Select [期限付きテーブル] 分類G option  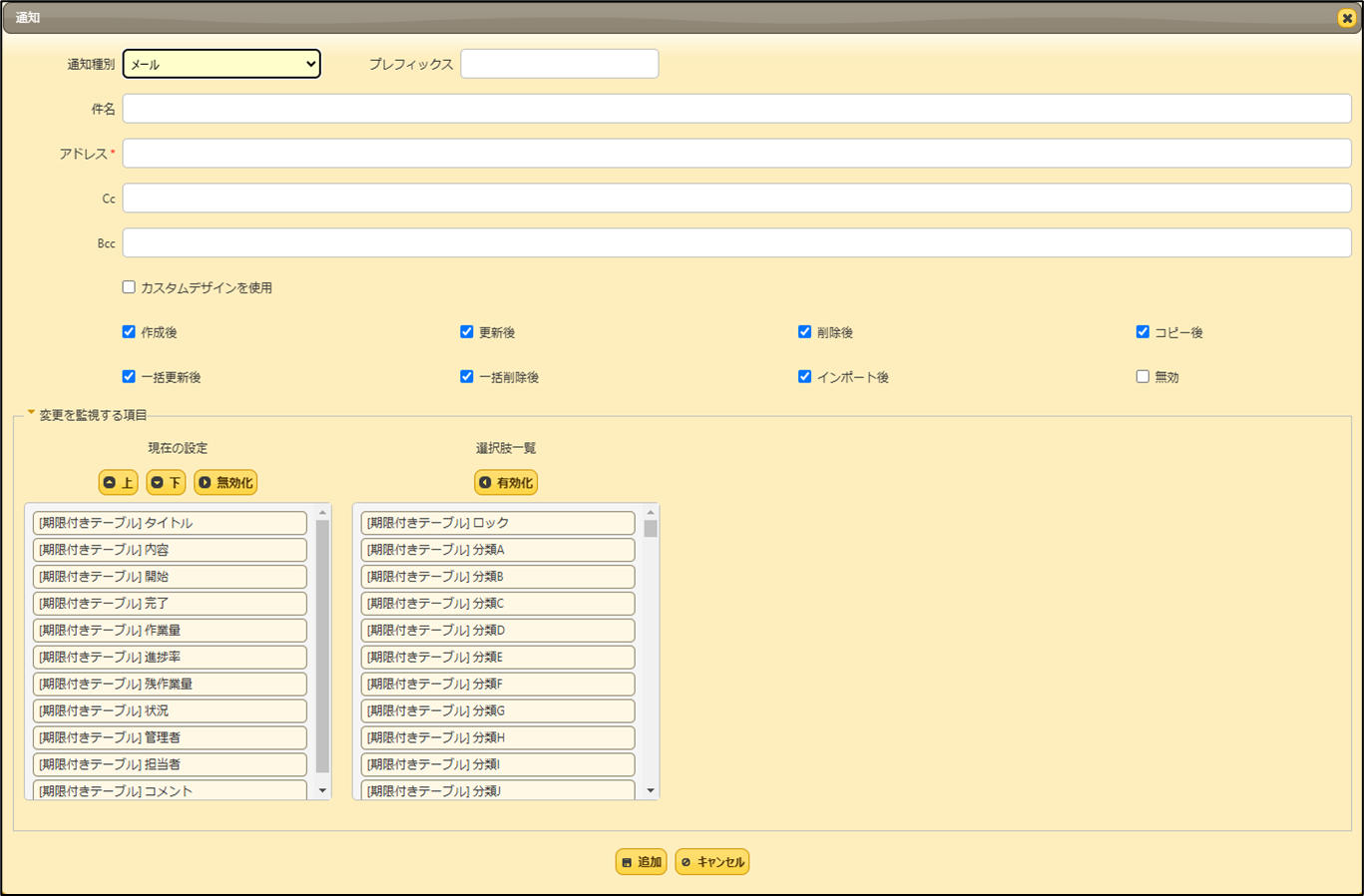pyautogui.click(x=498, y=711)
